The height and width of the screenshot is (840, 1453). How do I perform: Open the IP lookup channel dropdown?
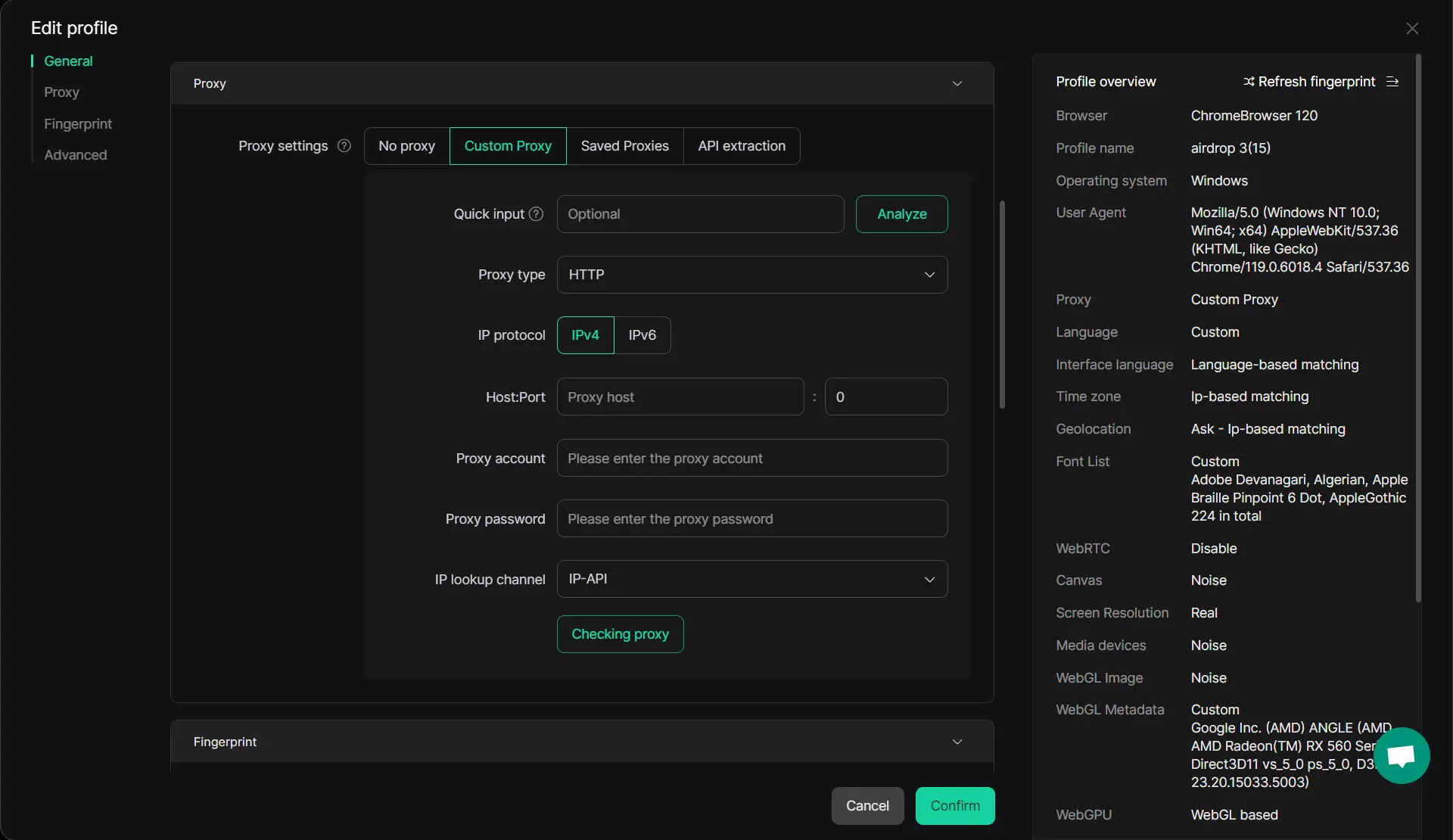coord(751,579)
